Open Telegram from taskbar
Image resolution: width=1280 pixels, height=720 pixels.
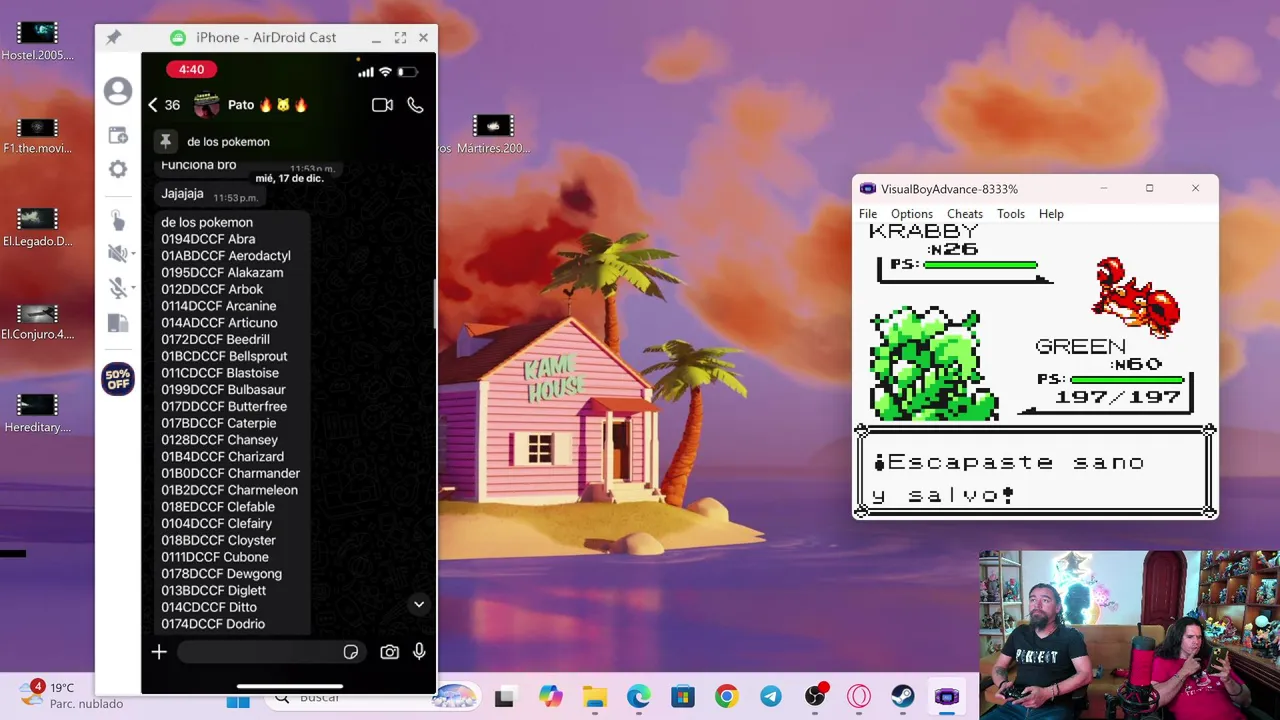coord(771,697)
